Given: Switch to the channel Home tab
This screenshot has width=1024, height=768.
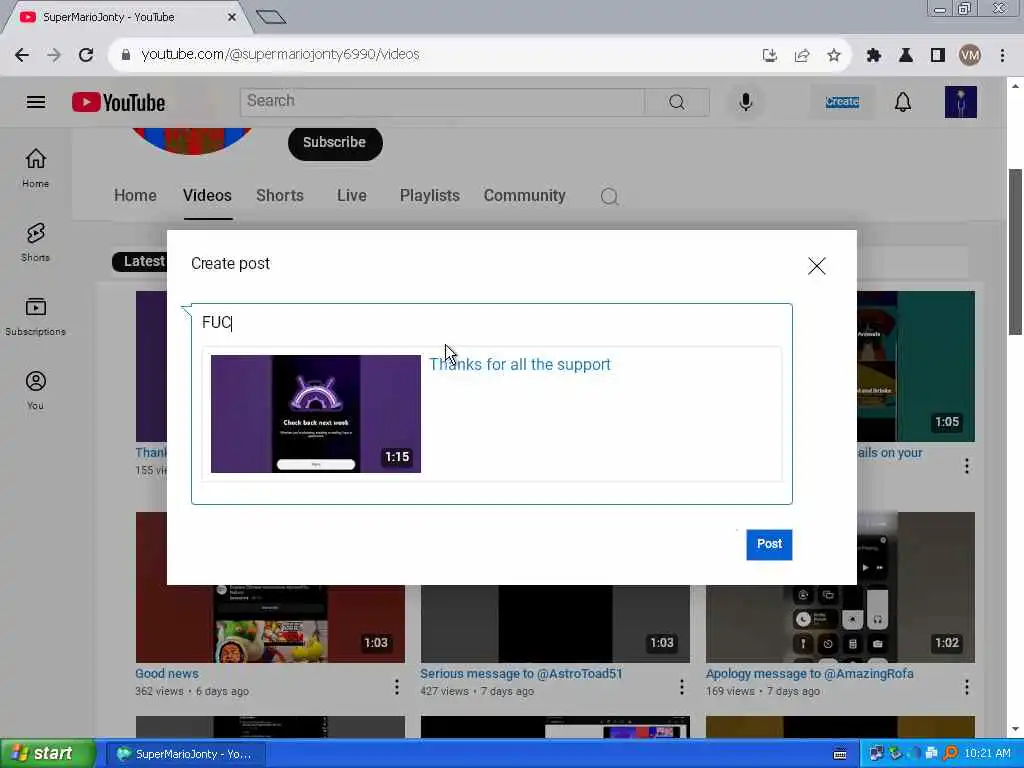Looking at the screenshot, I should point(135,195).
